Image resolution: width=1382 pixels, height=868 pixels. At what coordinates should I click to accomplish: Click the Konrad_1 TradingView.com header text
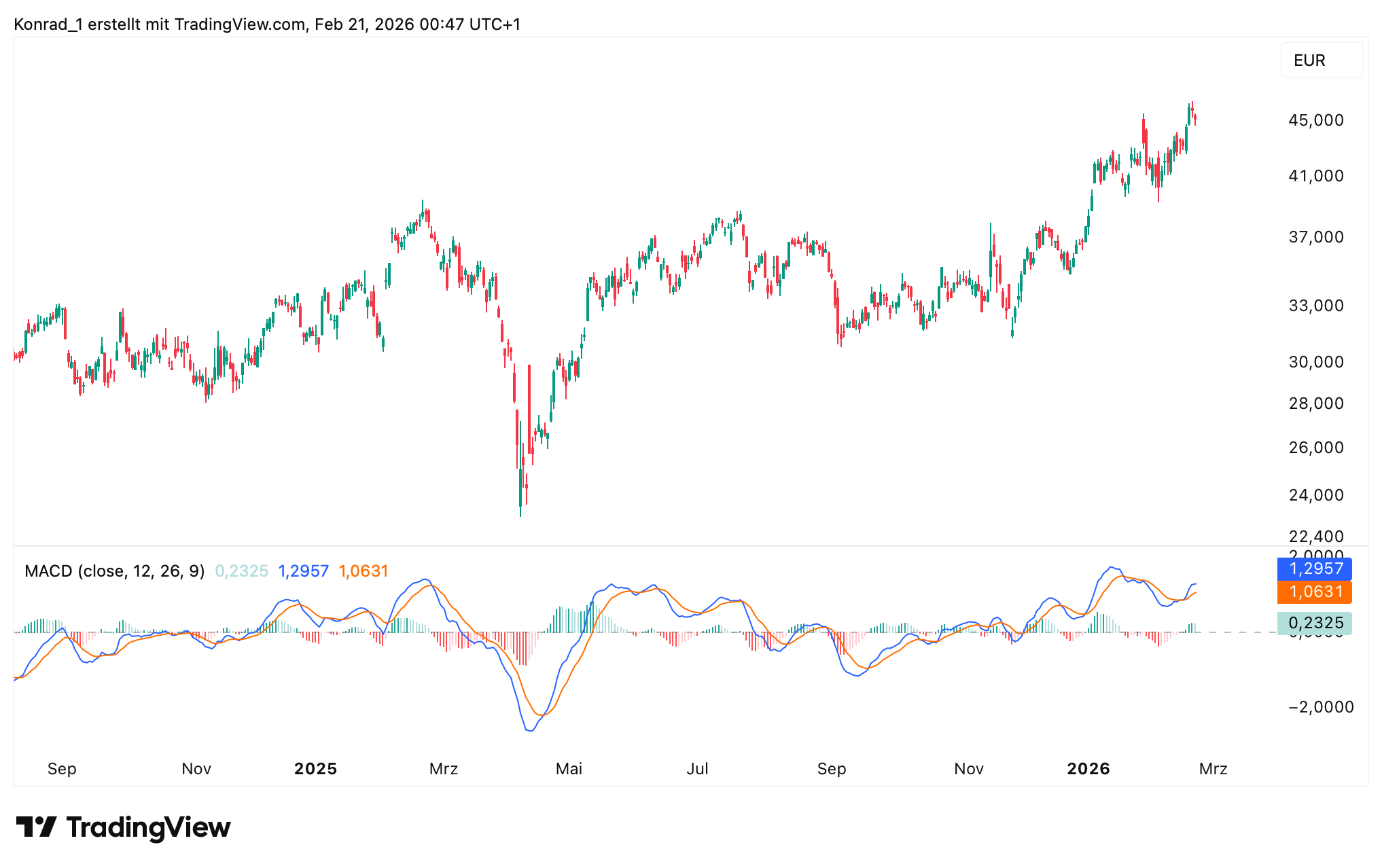[266, 24]
